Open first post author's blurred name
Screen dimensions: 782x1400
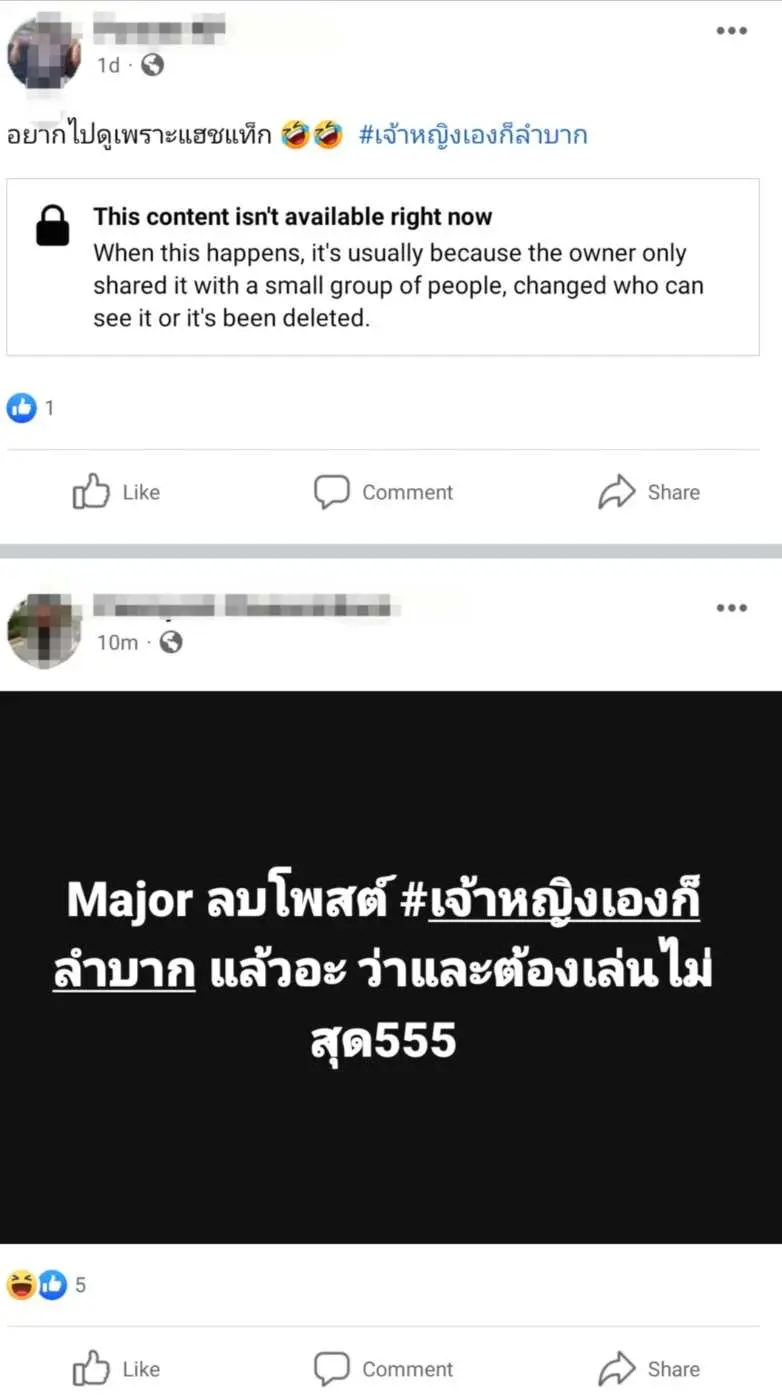tap(160, 30)
